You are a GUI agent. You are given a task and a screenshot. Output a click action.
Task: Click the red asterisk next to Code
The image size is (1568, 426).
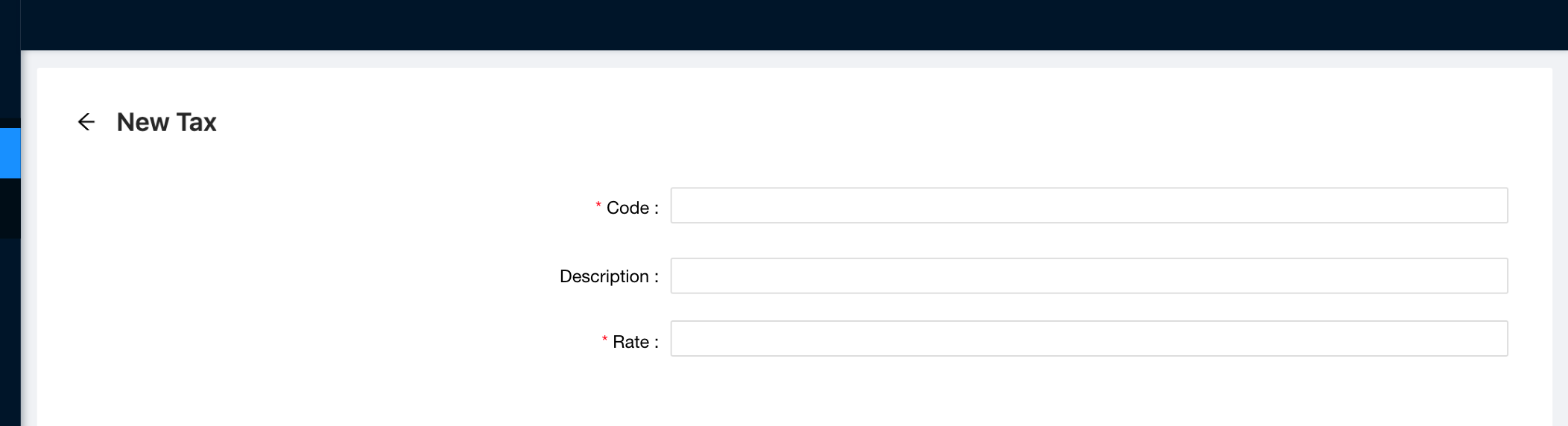pyautogui.click(x=598, y=206)
